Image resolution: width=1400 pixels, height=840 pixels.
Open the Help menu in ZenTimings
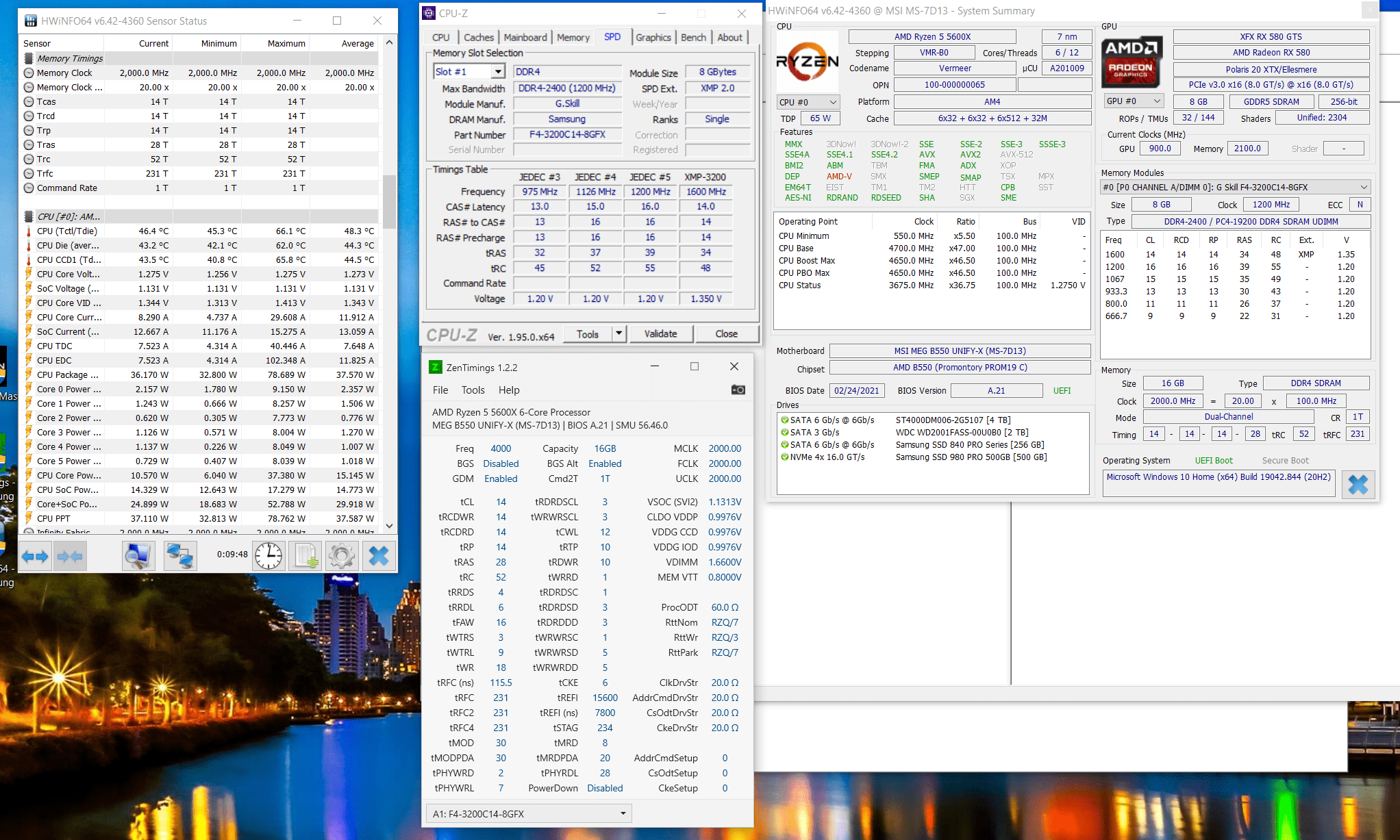point(509,390)
